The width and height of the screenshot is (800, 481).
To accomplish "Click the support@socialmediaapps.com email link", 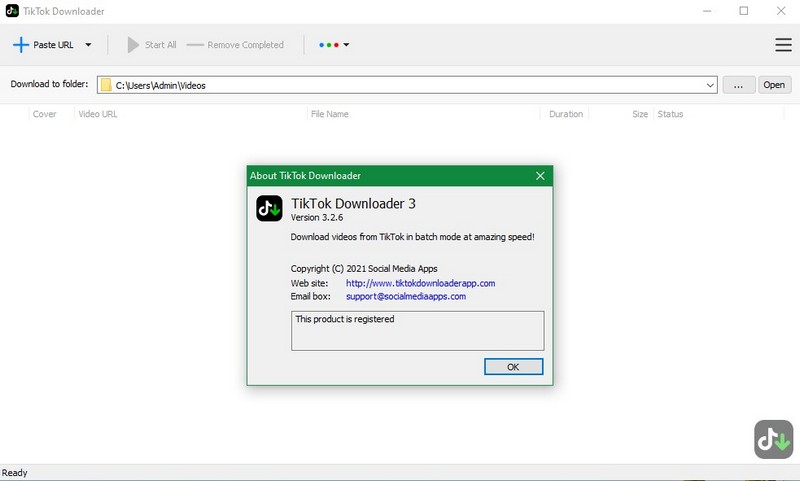I will point(406,296).
